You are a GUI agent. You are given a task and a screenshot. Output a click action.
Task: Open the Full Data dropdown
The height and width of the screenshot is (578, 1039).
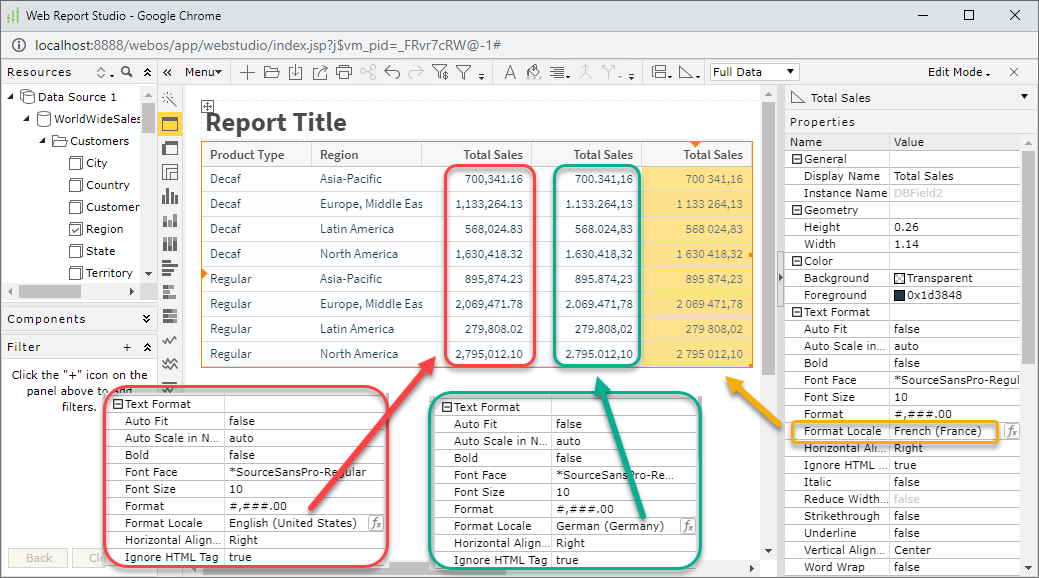[754, 72]
